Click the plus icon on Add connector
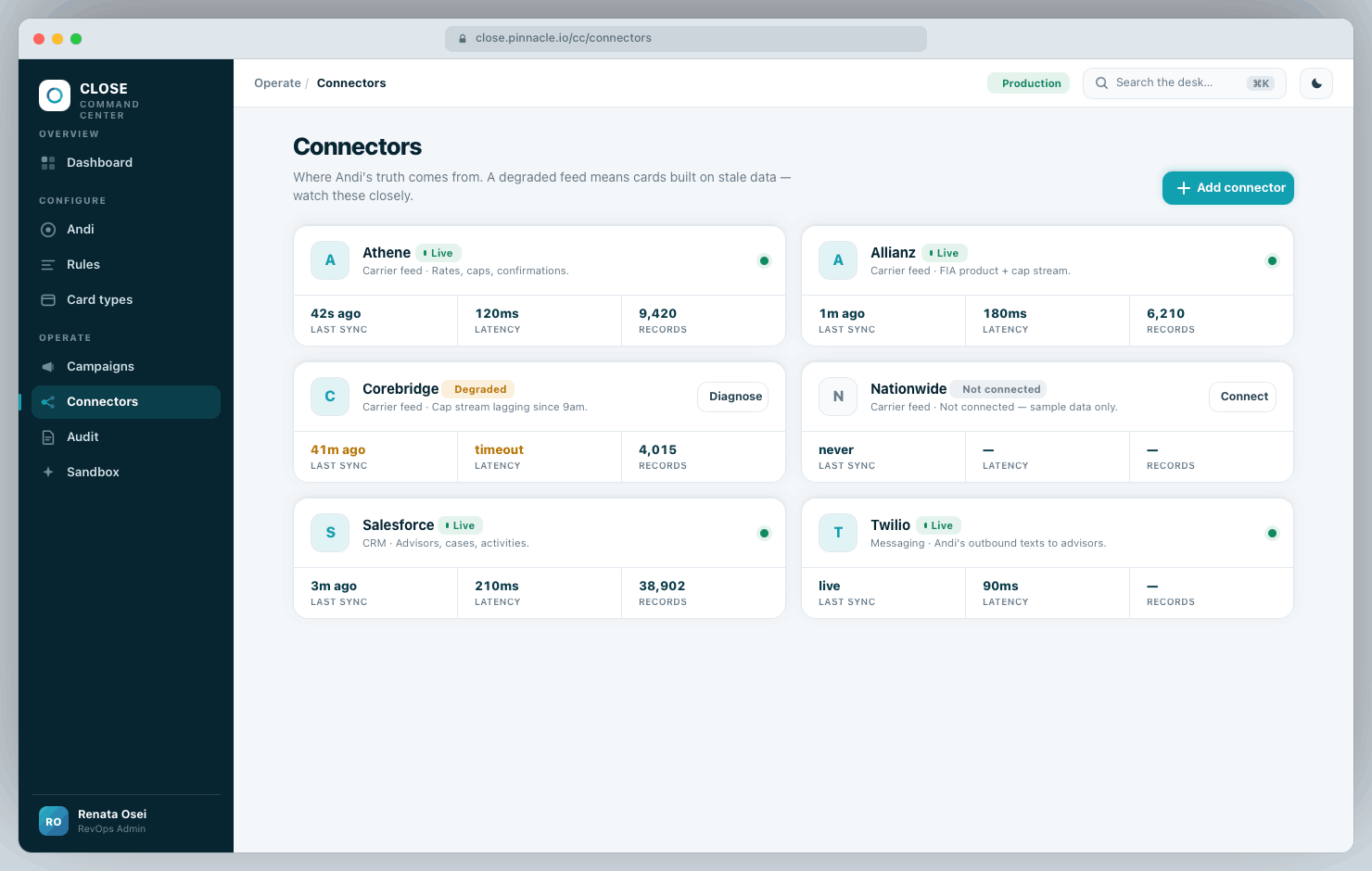The height and width of the screenshot is (871, 1372). (x=1184, y=188)
